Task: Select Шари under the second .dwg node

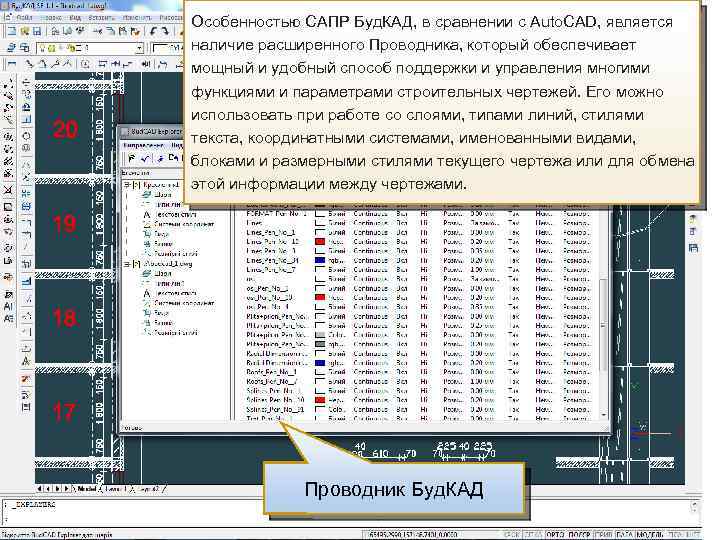Action: click(x=163, y=274)
